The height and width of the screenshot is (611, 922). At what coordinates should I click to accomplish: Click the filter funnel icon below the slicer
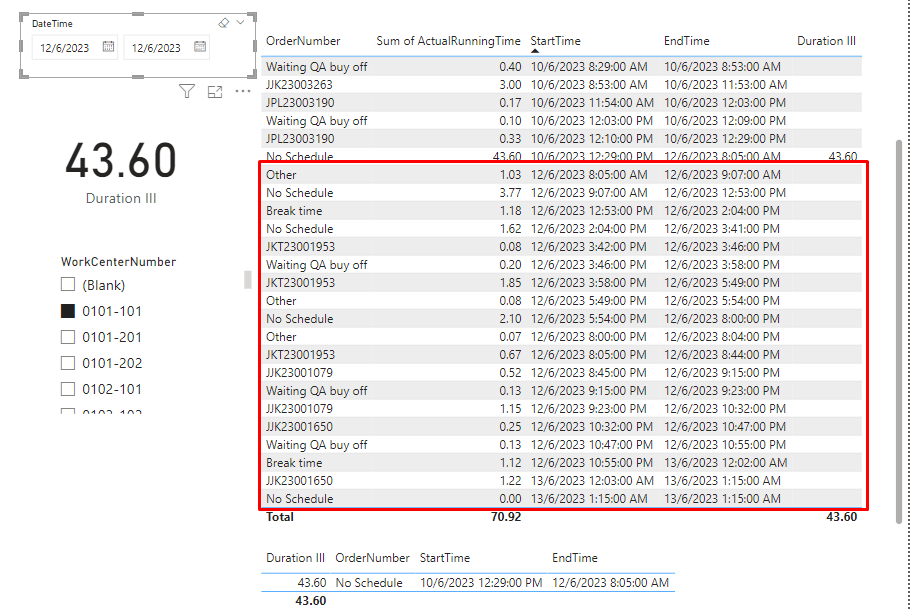[x=187, y=92]
